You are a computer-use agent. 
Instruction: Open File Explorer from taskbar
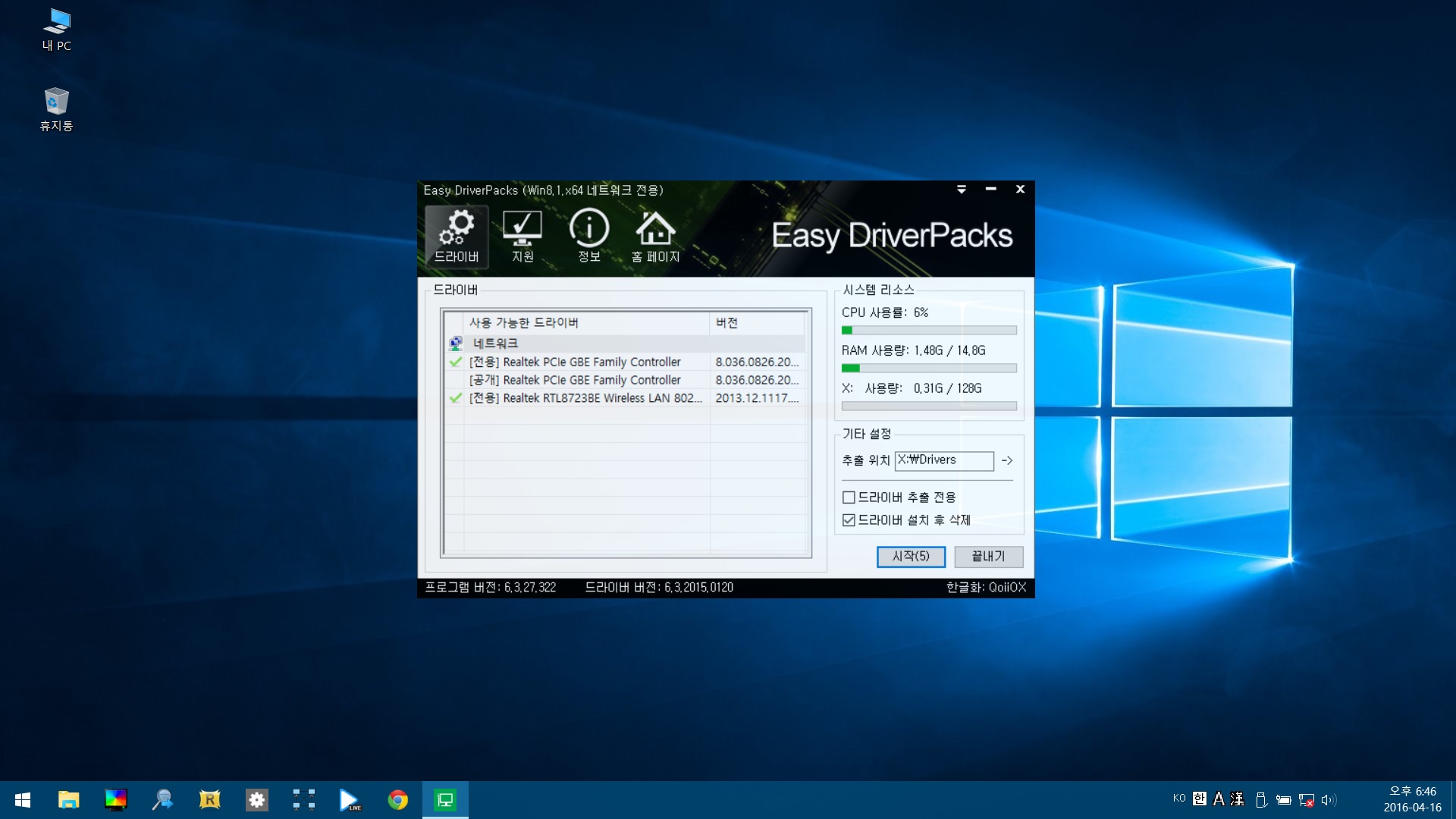pyautogui.click(x=68, y=800)
